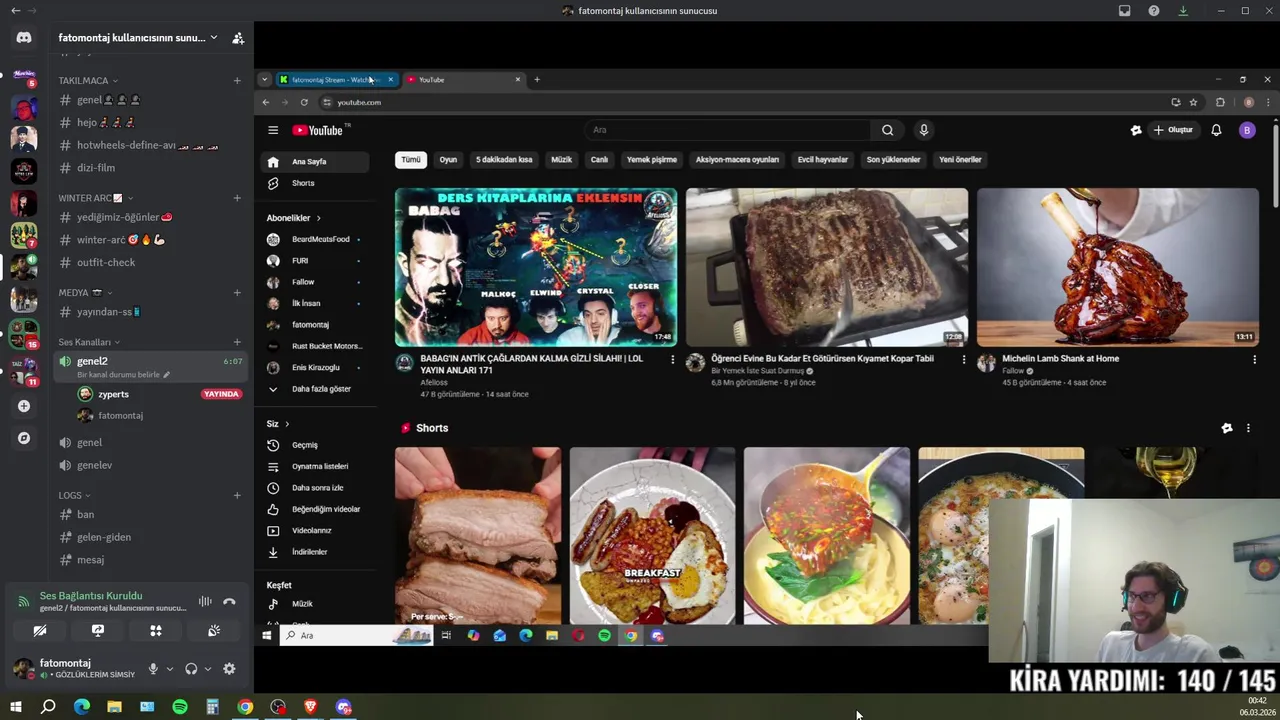Open Discord server discovery compass icon
The width and height of the screenshot is (1280, 720).
(x=24, y=438)
